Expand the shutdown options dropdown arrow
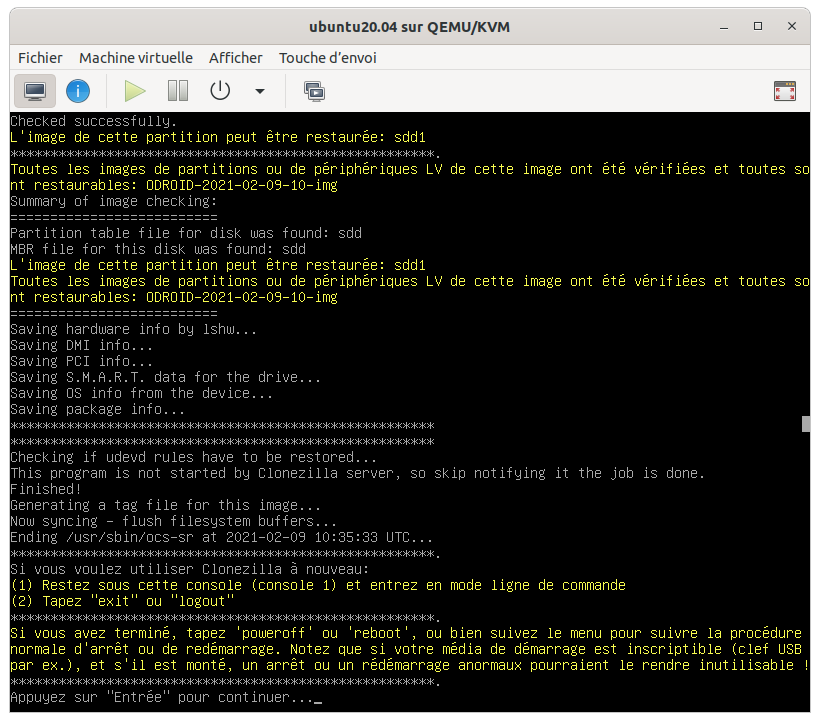The image size is (820, 722). coord(260,91)
